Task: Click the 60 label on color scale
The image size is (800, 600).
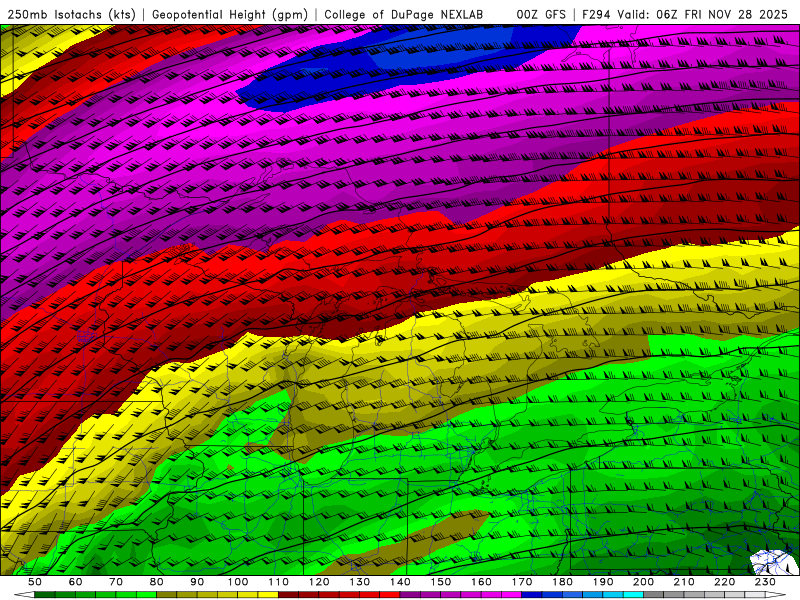Action: pyautogui.click(x=75, y=582)
